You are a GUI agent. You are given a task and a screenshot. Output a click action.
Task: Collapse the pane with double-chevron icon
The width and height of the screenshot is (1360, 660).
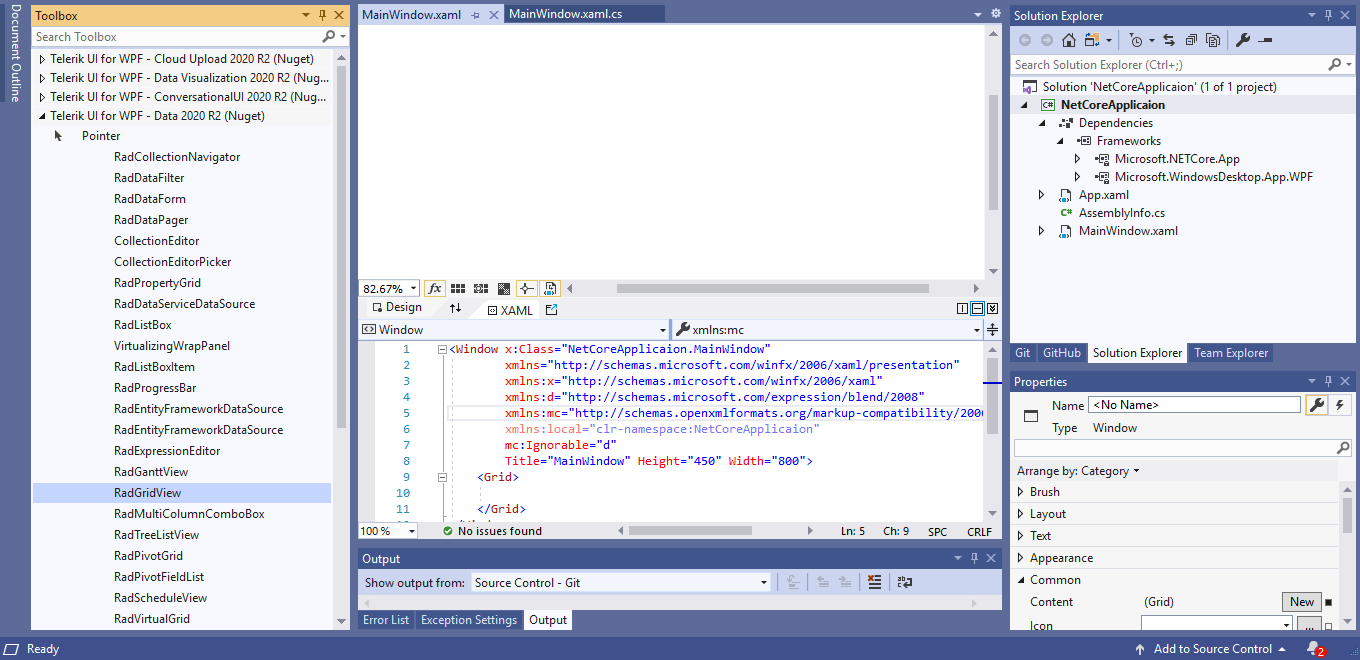tap(993, 309)
